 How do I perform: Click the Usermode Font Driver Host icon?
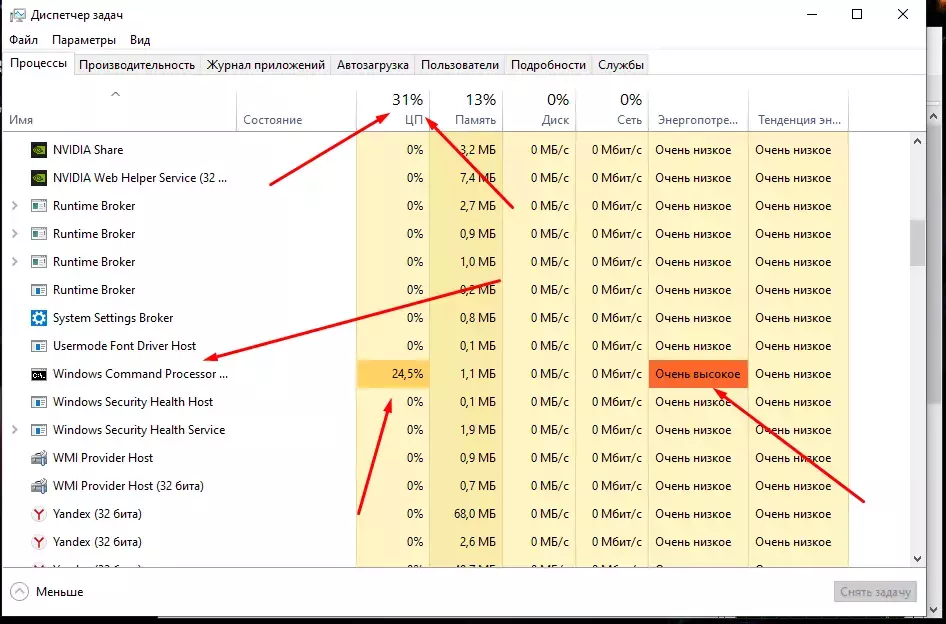click(39, 346)
